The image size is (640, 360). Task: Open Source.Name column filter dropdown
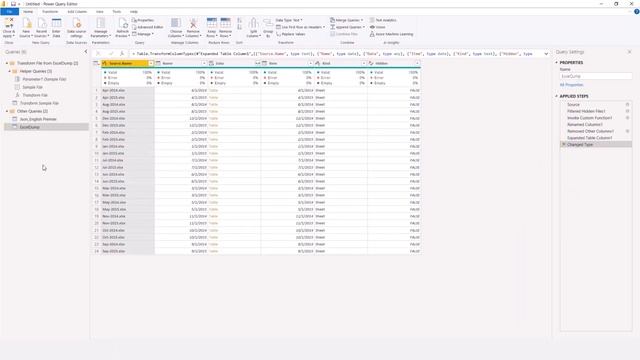151,63
